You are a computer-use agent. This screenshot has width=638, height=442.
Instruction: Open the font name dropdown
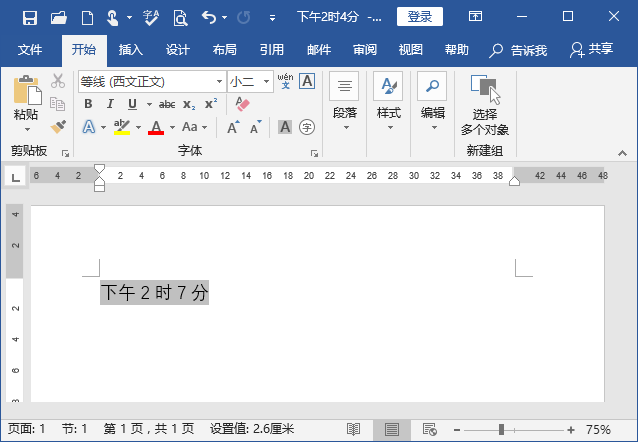tap(219, 81)
